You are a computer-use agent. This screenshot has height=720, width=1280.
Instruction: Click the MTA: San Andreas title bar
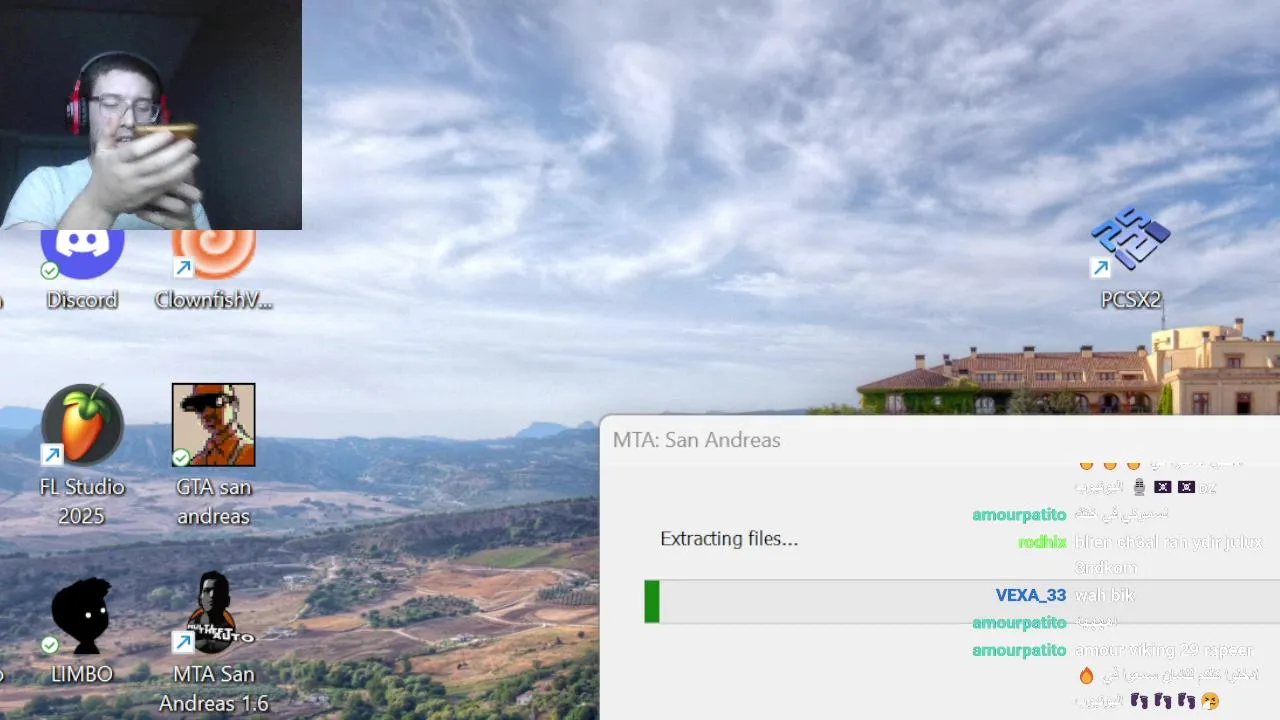tap(939, 440)
